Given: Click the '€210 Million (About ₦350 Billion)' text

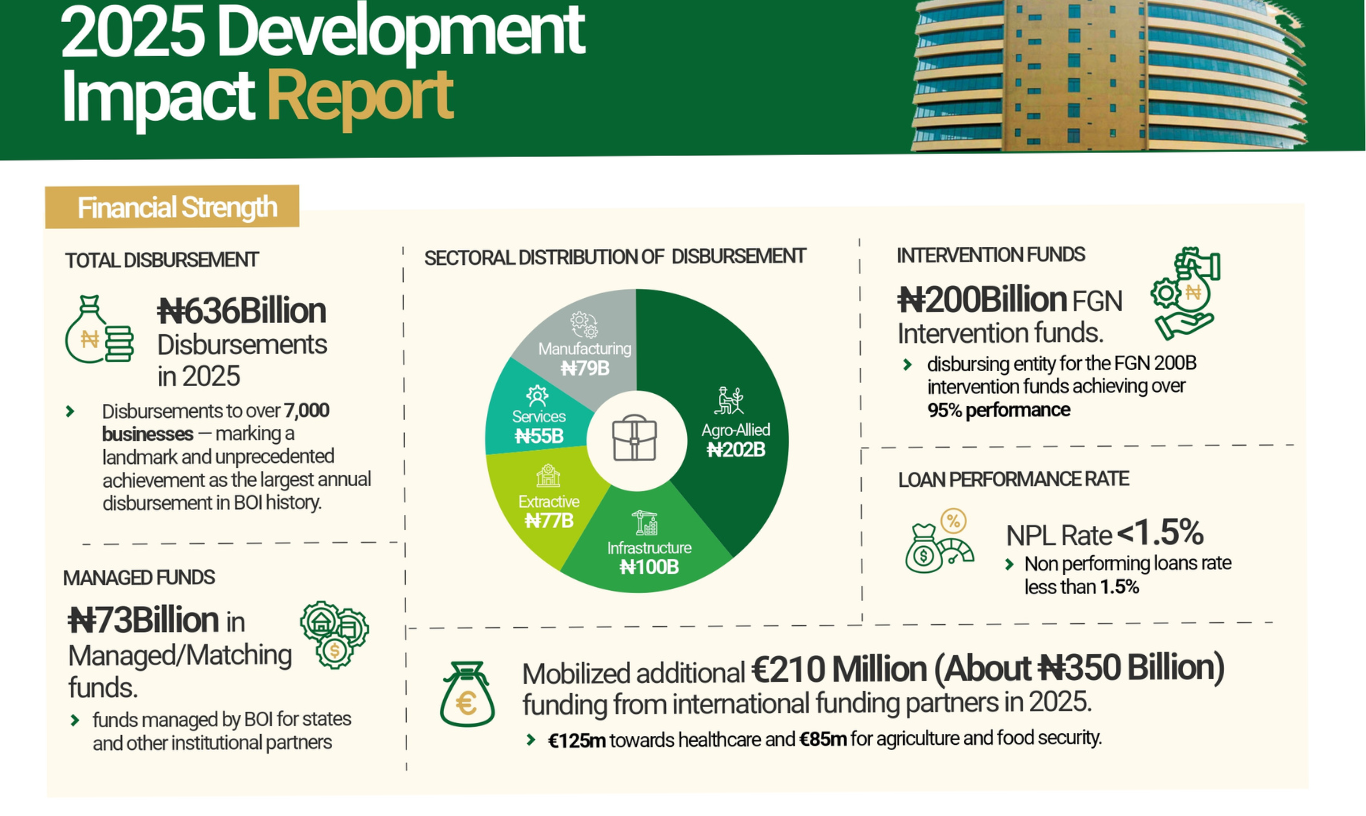Looking at the screenshot, I should tap(987, 668).
